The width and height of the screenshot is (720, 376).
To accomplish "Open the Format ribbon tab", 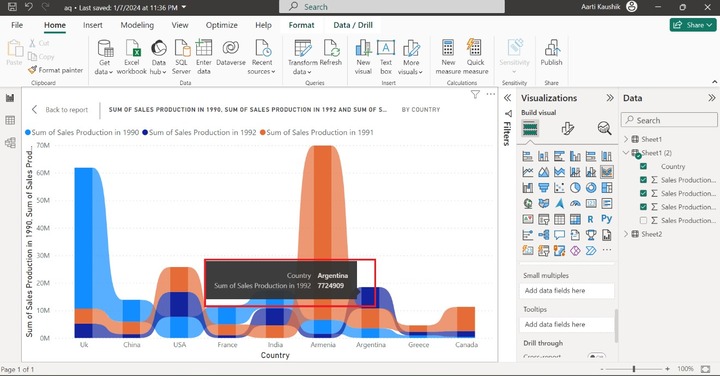I will (301, 25).
